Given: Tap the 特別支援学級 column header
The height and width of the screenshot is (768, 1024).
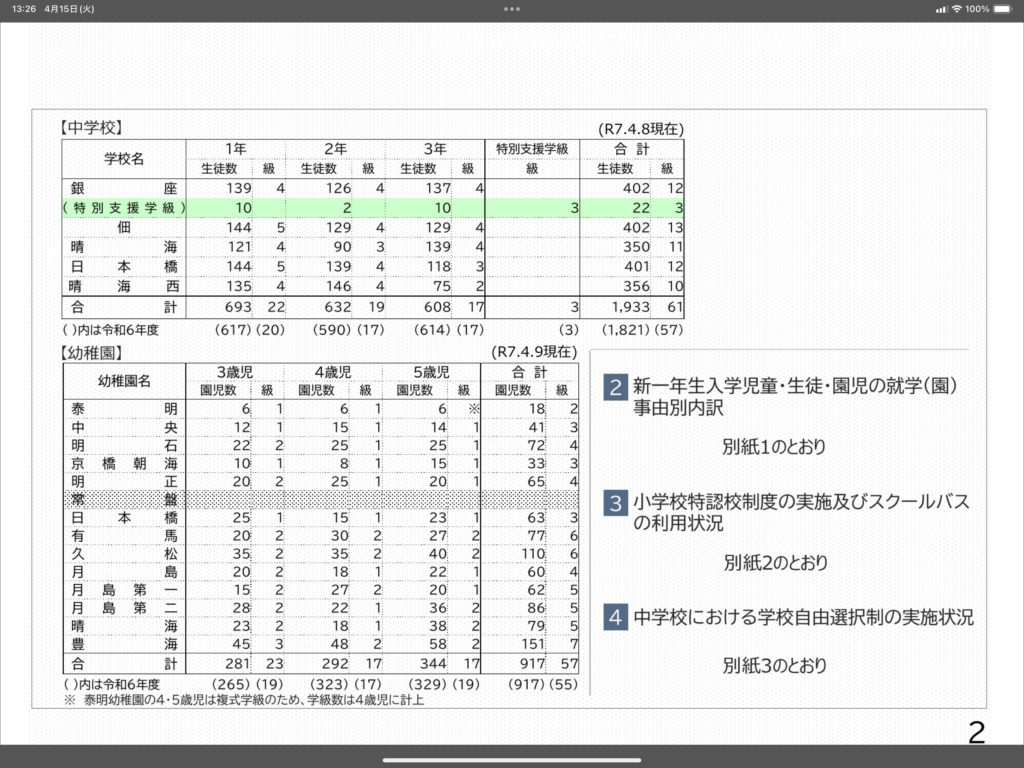Looking at the screenshot, I should (x=532, y=149).
